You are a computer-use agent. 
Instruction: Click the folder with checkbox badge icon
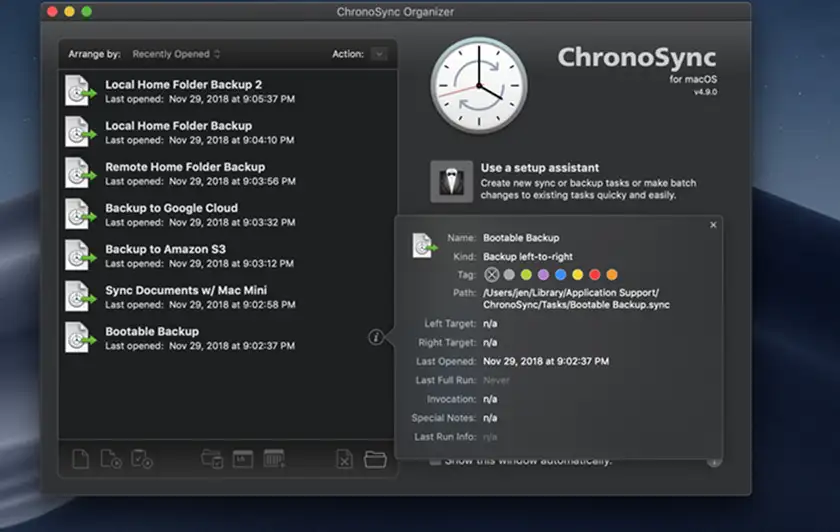pyautogui.click(x=212, y=459)
